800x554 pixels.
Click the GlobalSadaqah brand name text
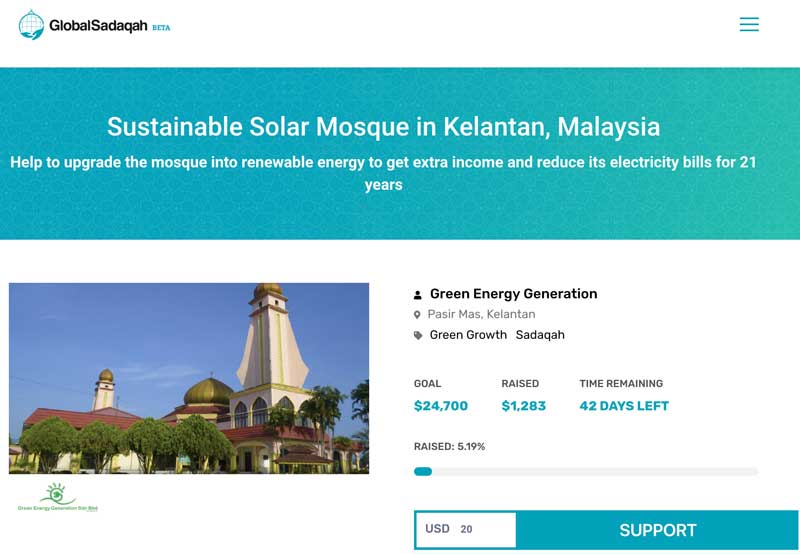click(98, 26)
